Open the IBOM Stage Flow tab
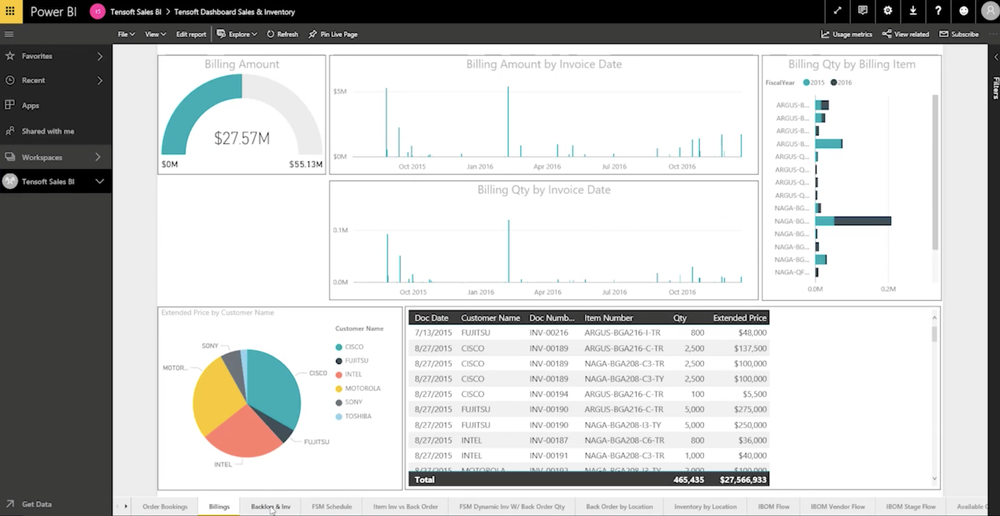 [911, 506]
